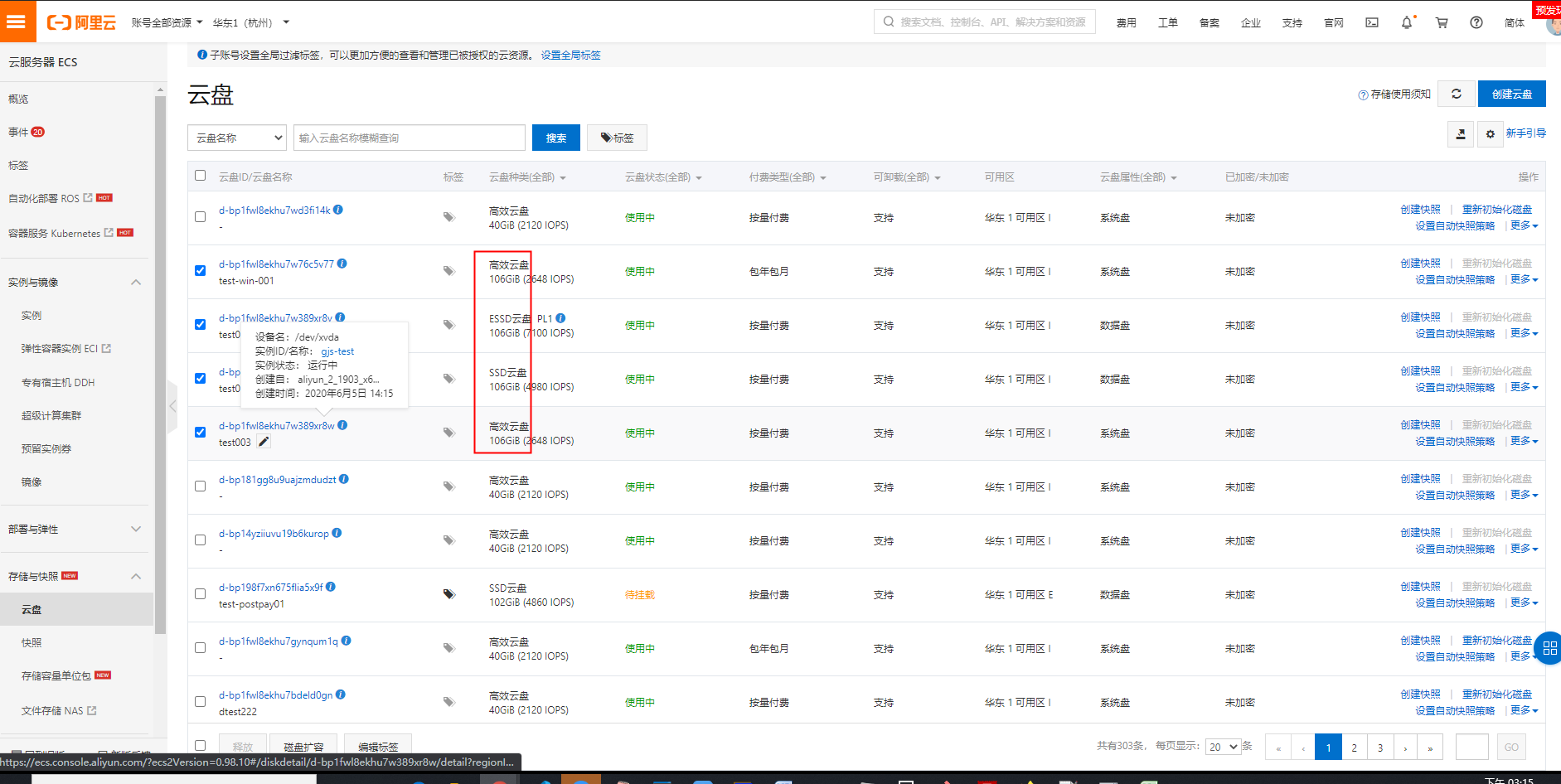Click the 搜索 button
The height and width of the screenshot is (784, 1561).
coord(556,138)
